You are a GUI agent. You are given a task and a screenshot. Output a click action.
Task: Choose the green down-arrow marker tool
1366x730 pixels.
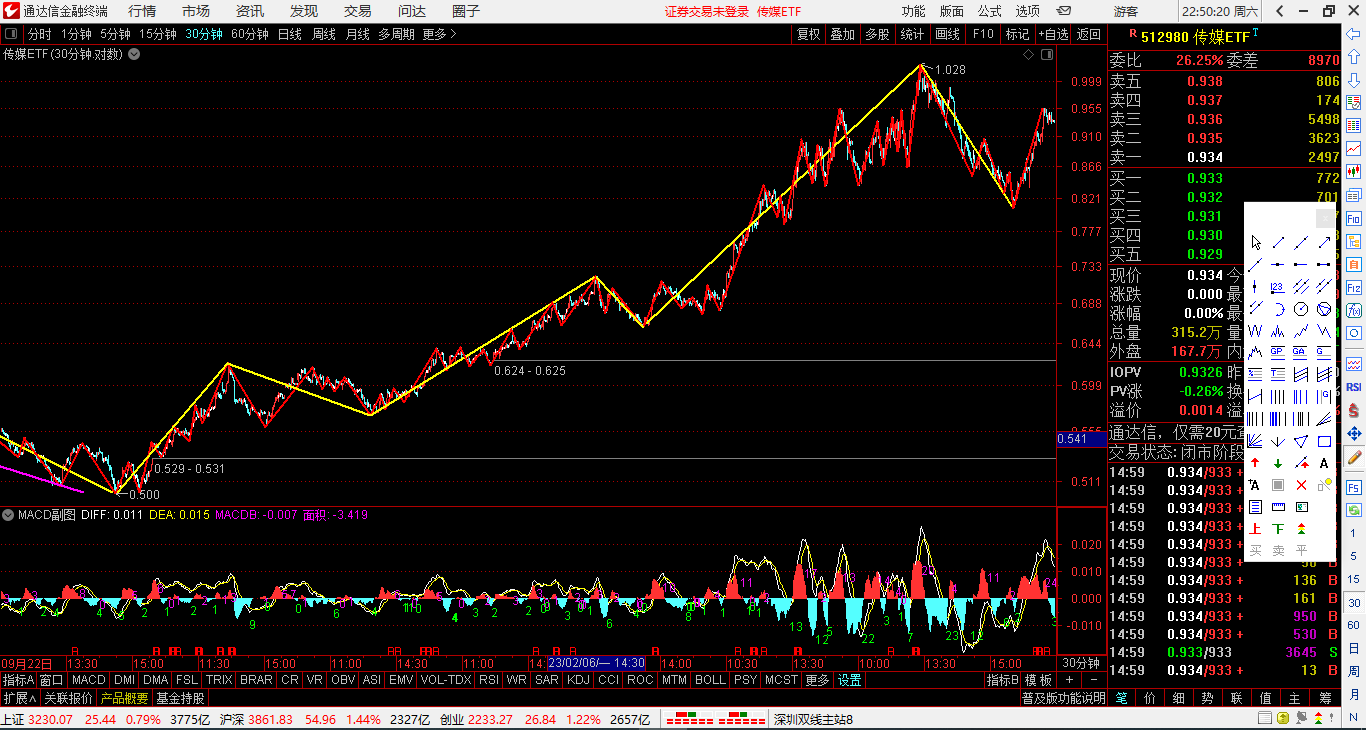1278,463
